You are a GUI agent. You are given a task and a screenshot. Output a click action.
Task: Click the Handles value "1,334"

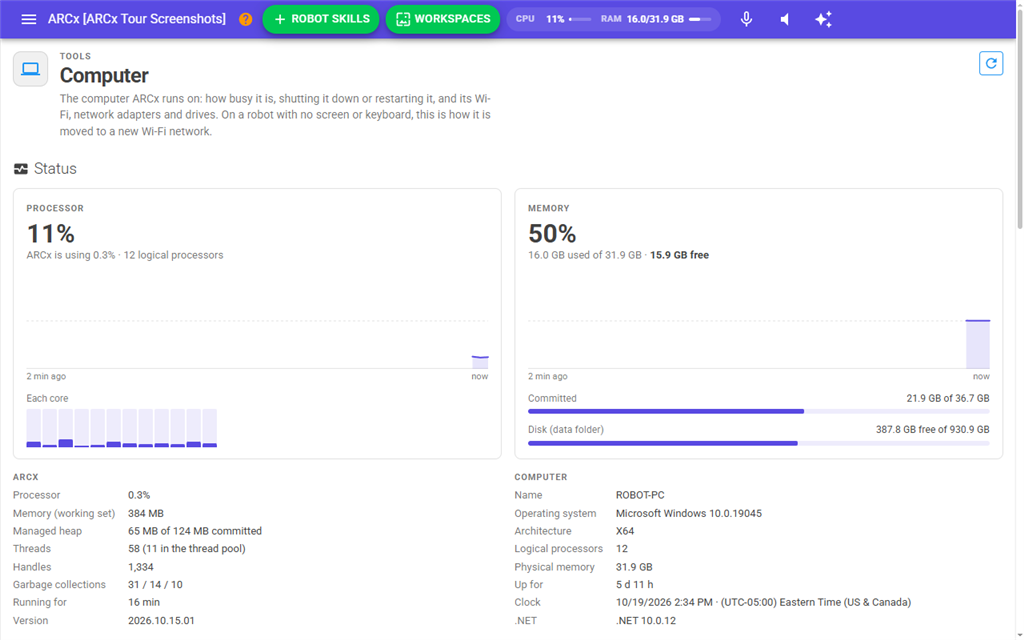[x=140, y=567]
